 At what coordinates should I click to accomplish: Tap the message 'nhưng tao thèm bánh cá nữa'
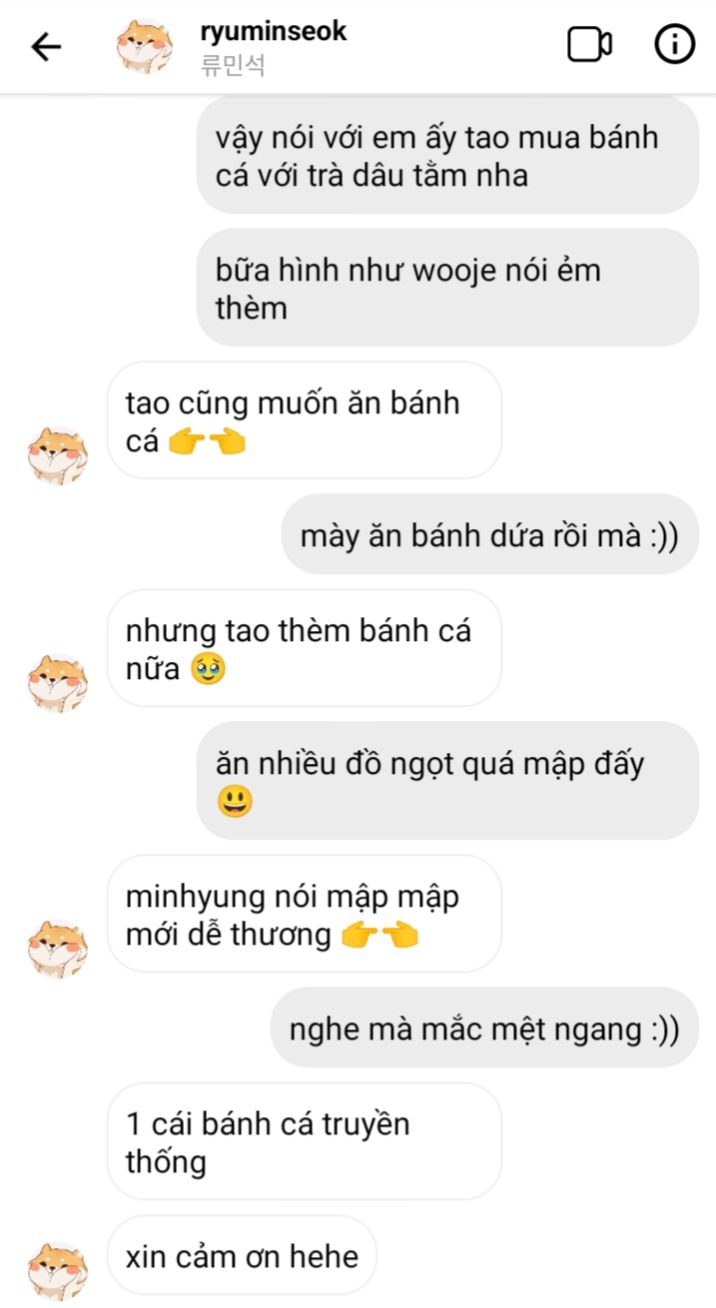(304, 648)
